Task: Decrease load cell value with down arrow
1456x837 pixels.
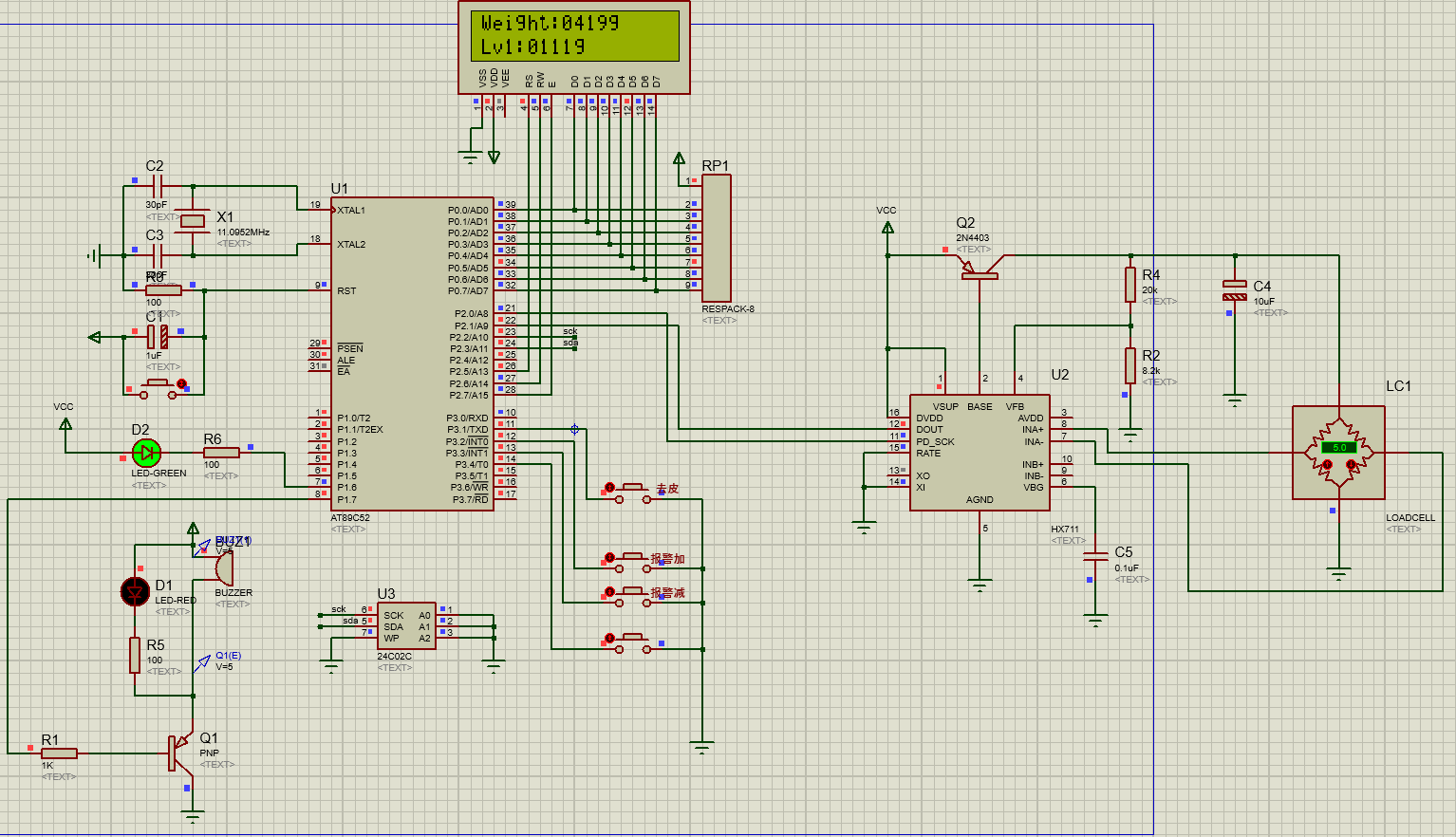Action: (1351, 465)
